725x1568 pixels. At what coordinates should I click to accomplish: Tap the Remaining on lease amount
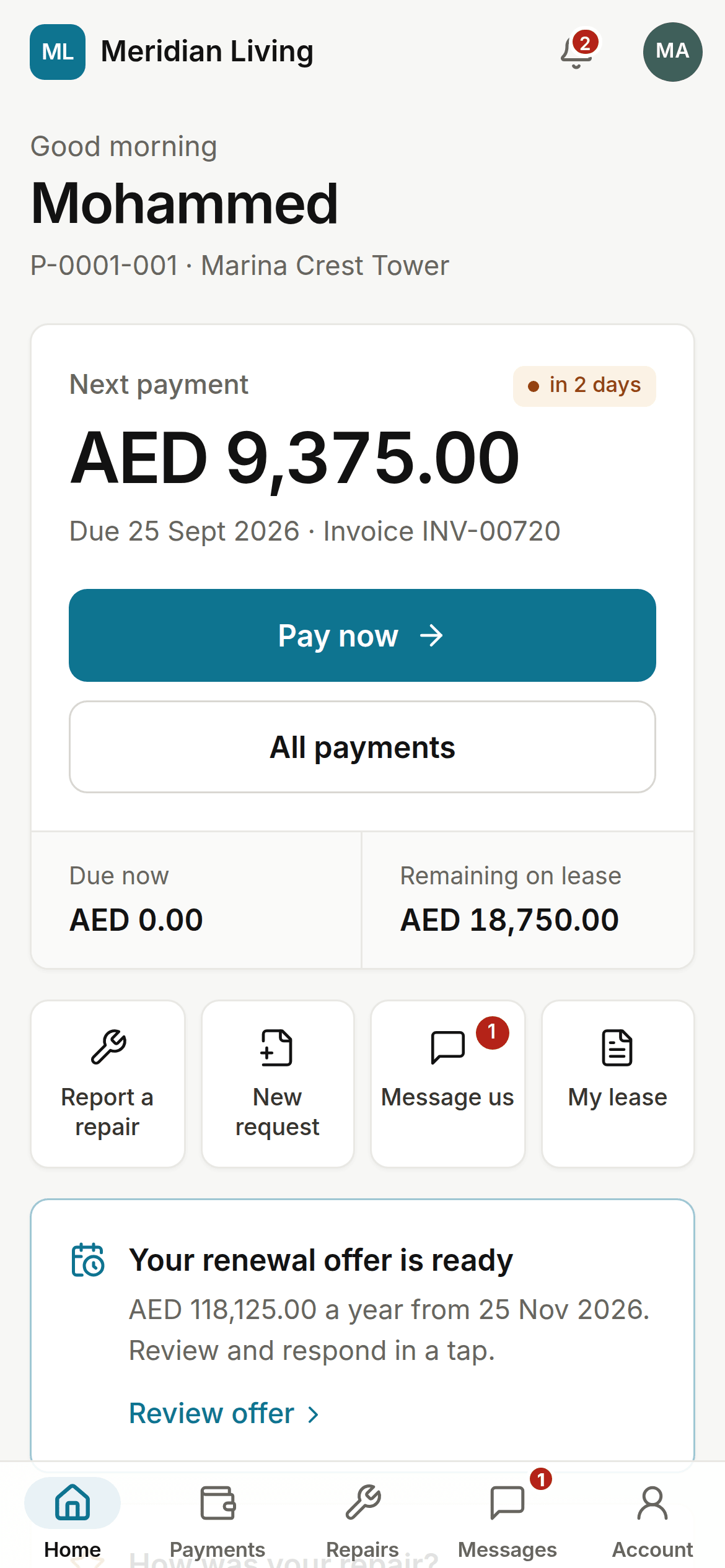pyautogui.click(x=509, y=920)
